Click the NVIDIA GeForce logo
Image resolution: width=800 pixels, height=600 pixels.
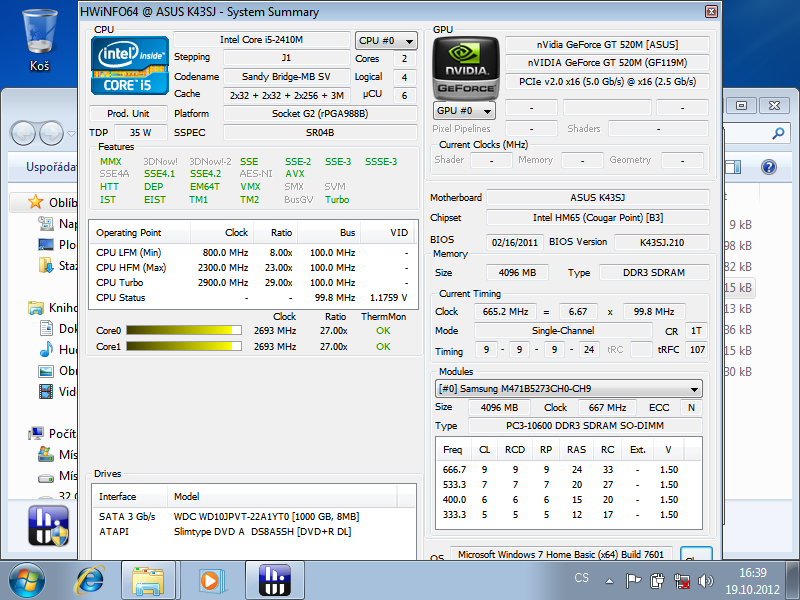pos(465,67)
